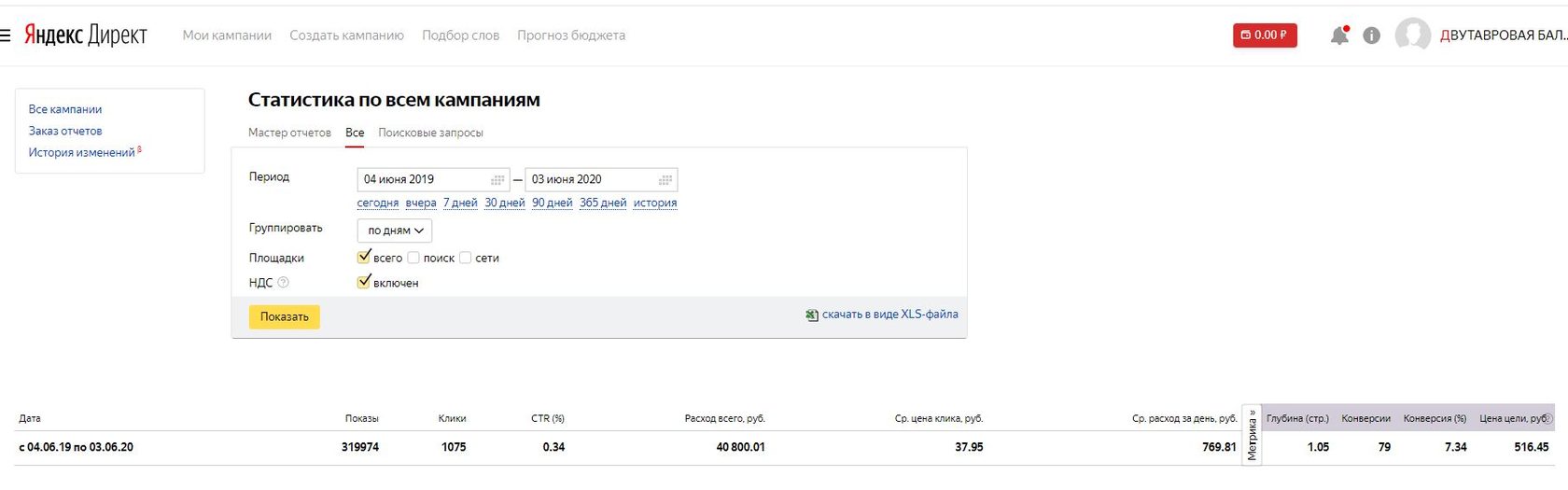This screenshot has width=1568, height=490.
Task: Switch to 'Мастер отчетов' tab
Action: click(x=289, y=133)
